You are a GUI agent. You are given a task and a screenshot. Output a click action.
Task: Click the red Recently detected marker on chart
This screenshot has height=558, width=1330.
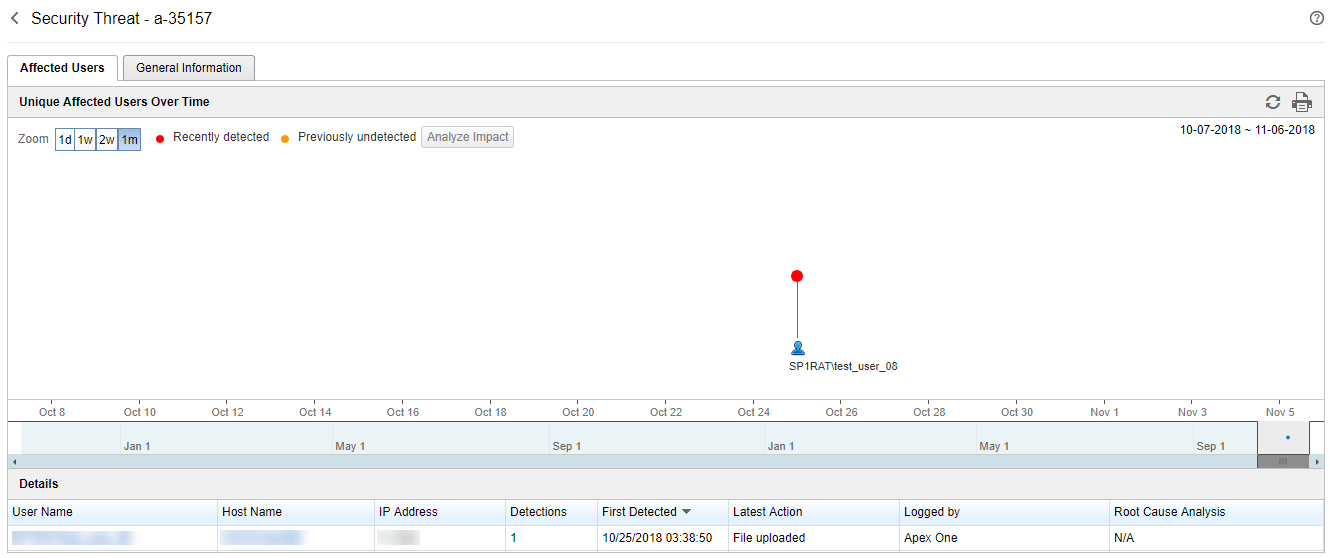797,276
